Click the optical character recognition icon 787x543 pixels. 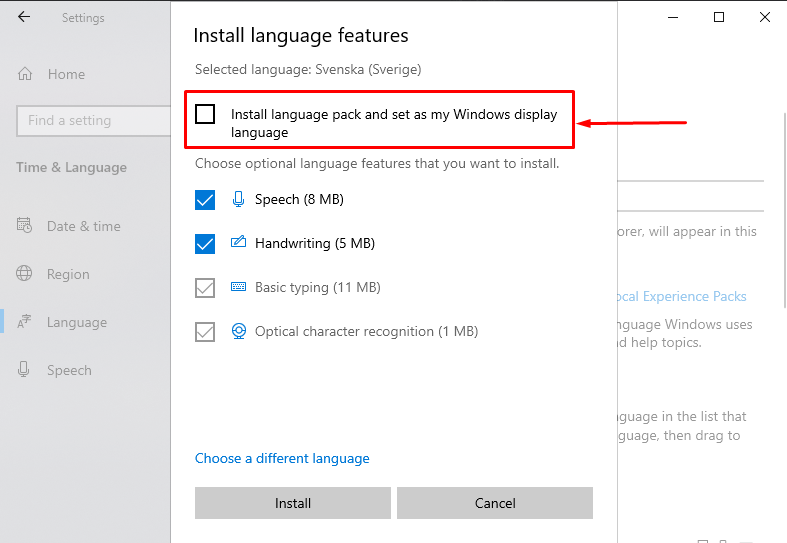point(239,331)
